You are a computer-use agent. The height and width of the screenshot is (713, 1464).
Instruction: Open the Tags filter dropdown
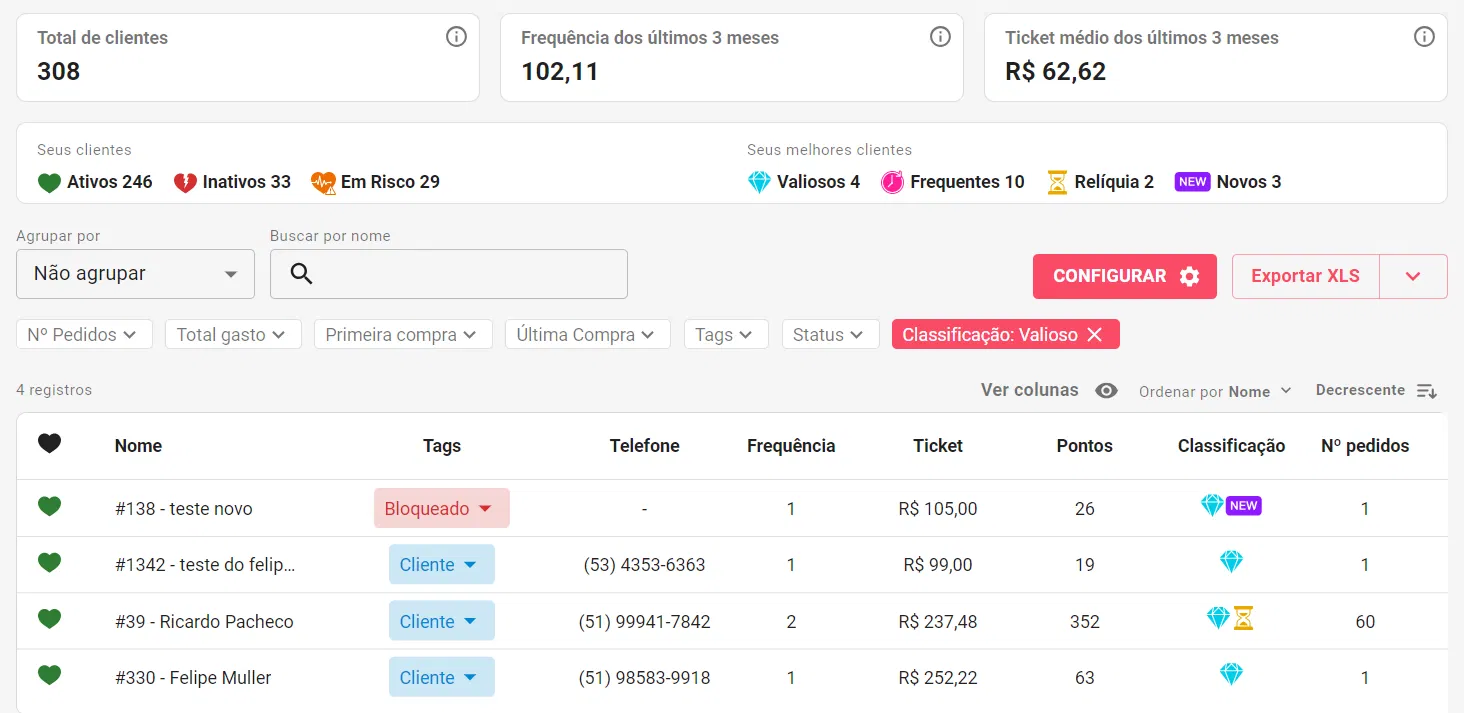[x=726, y=335]
